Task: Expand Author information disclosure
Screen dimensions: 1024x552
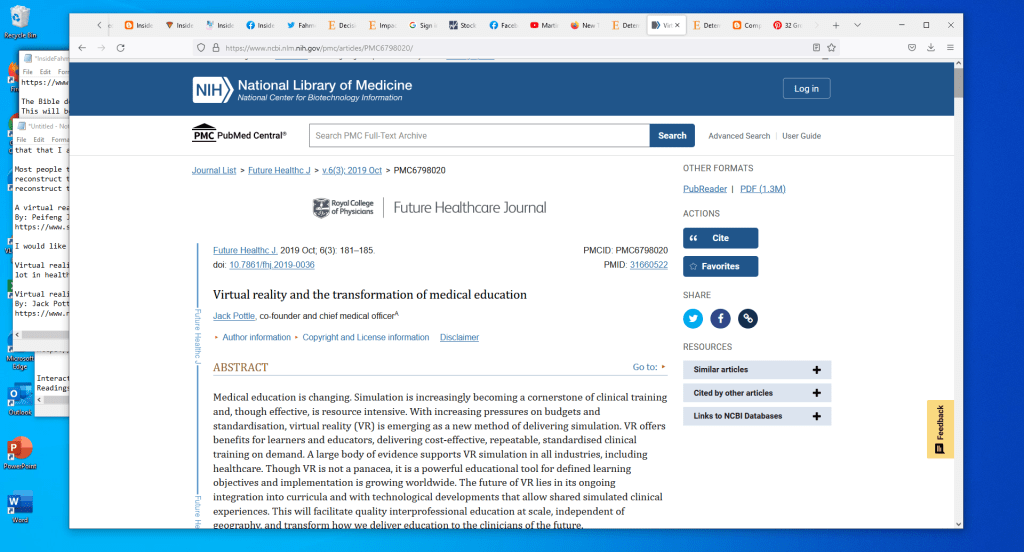Action: pyautogui.click(x=252, y=338)
